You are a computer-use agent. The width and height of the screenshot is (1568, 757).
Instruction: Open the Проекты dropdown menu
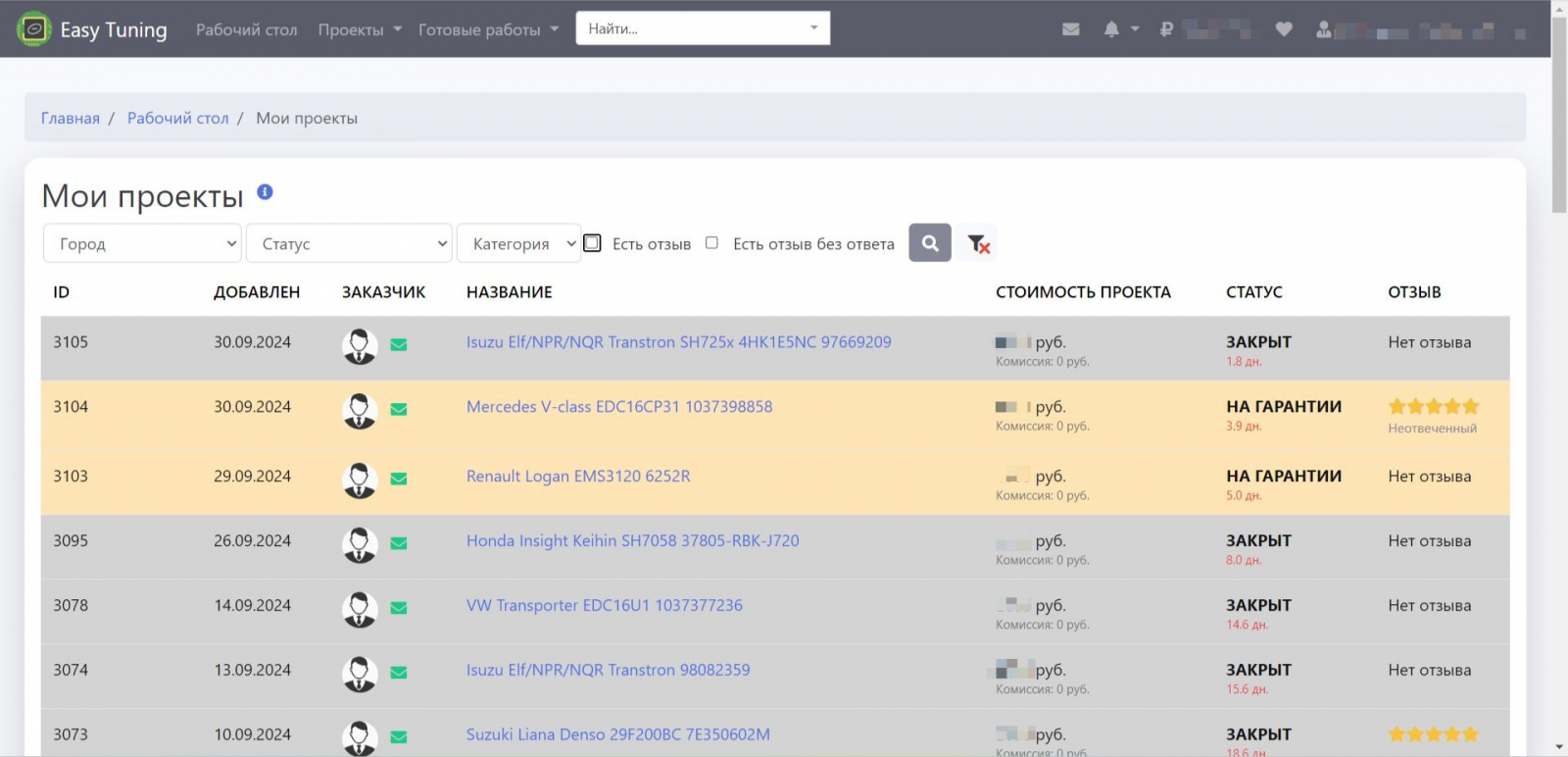click(x=360, y=29)
